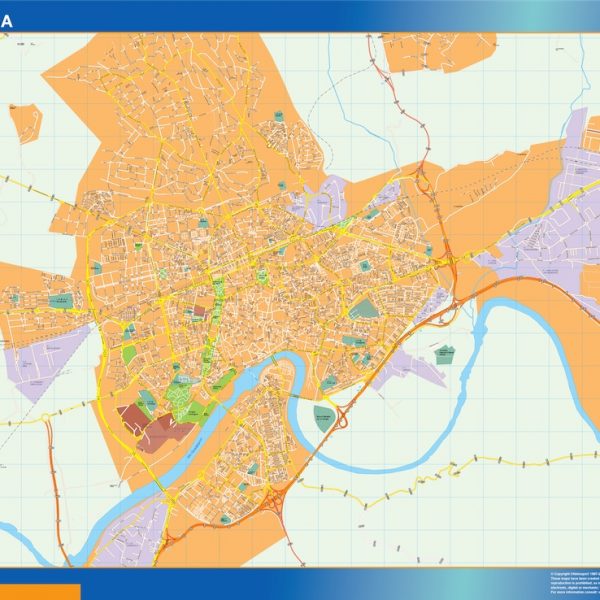Click the white letter A in header
The width and height of the screenshot is (600, 600).
(x=7, y=22)
